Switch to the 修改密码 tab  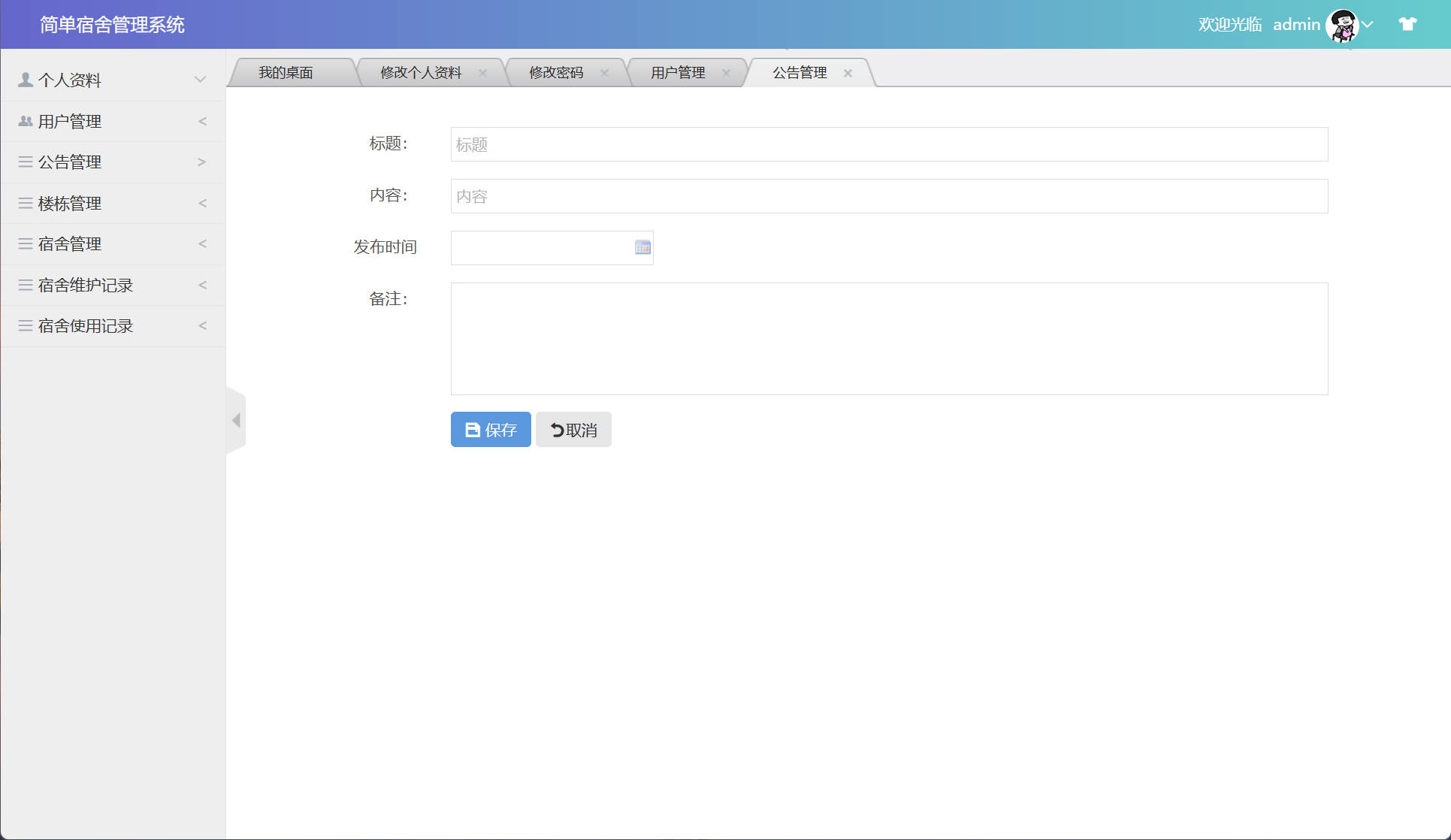pos(558,72)
